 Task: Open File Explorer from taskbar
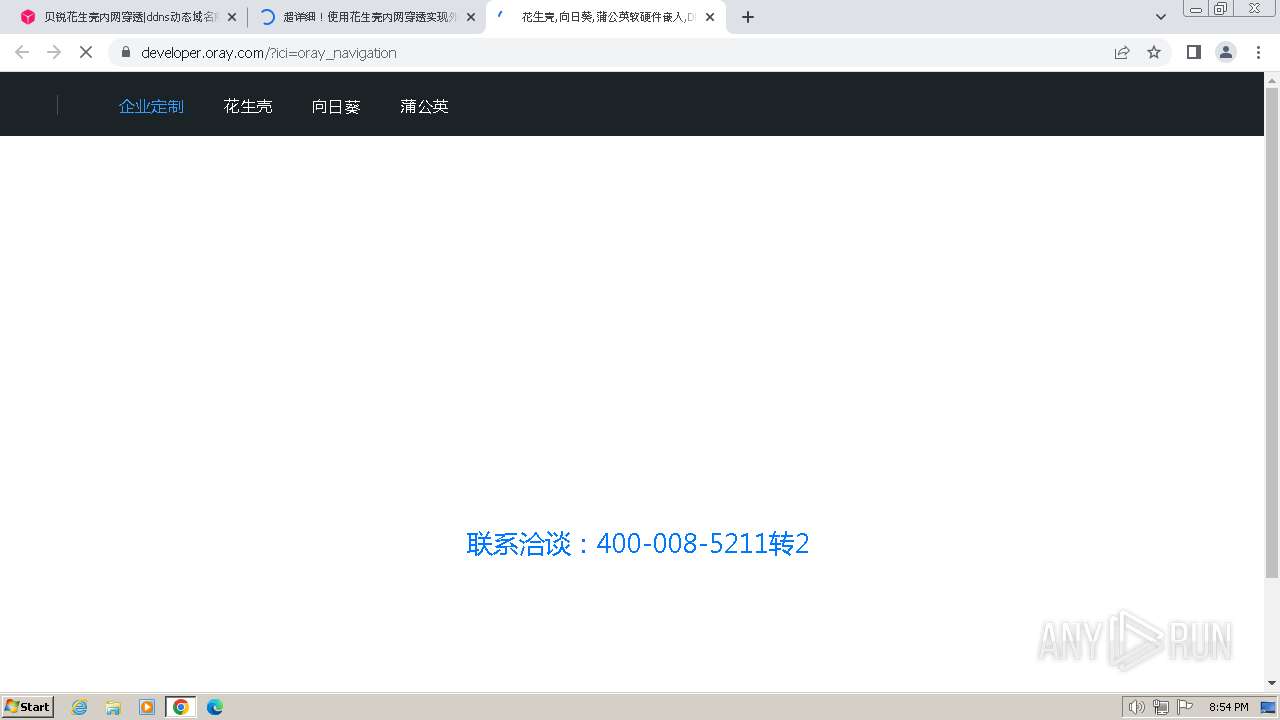point(113,707)
